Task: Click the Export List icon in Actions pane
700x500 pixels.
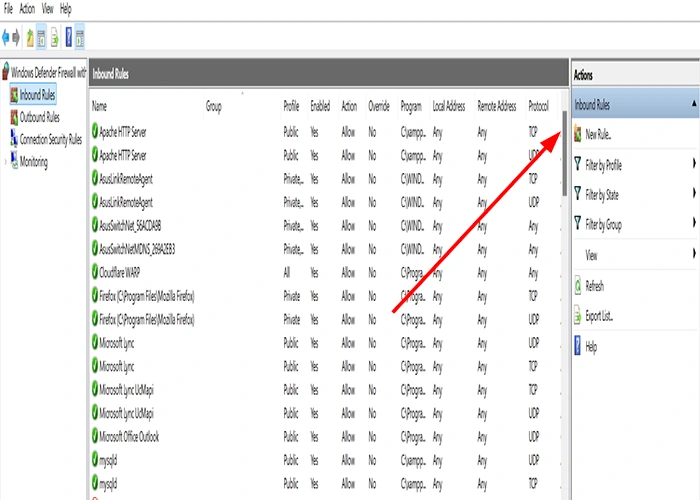Action: 578,315
